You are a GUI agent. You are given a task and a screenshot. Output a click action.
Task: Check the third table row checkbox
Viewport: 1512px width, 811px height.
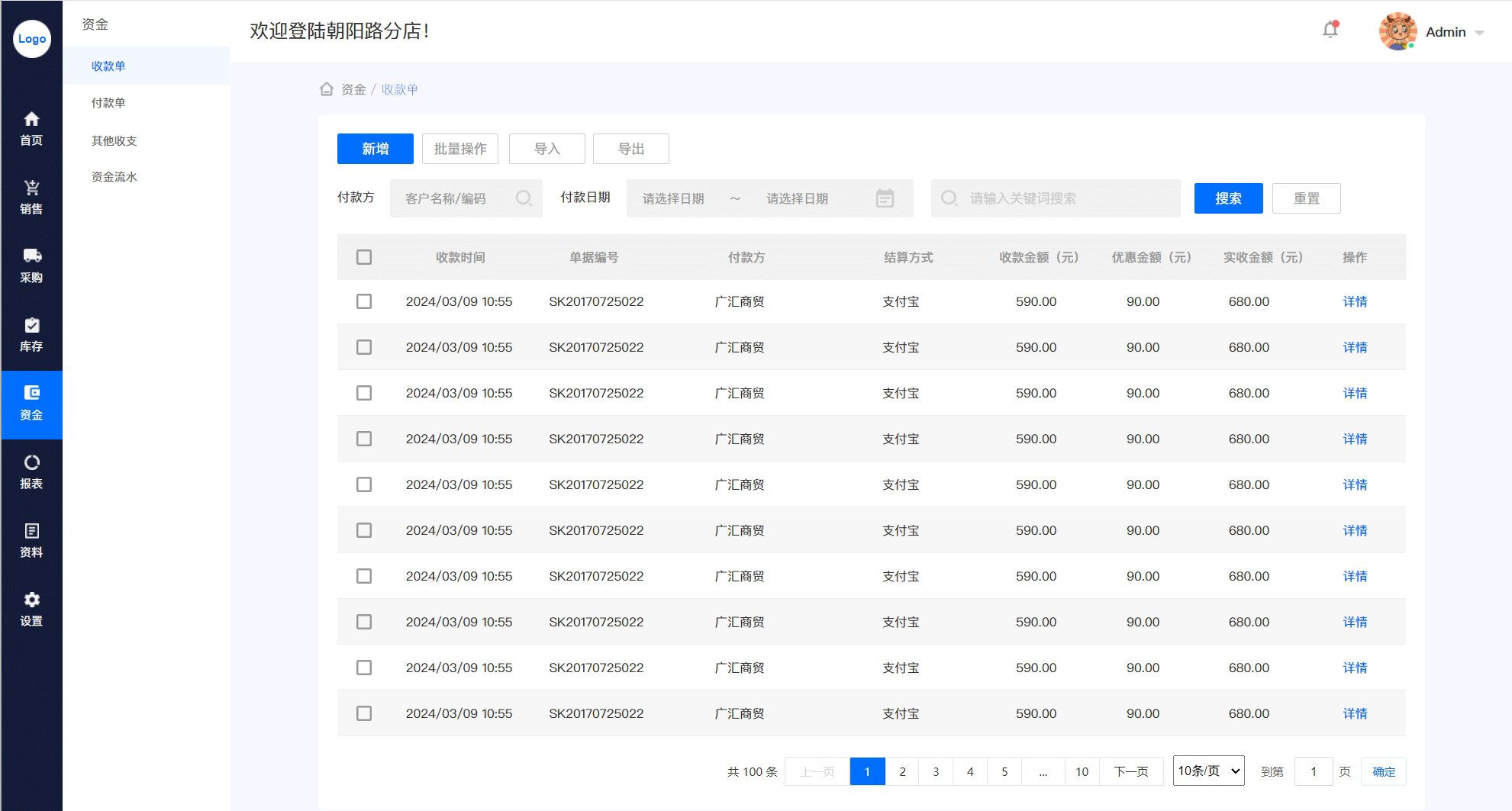[x=364, y=393]
